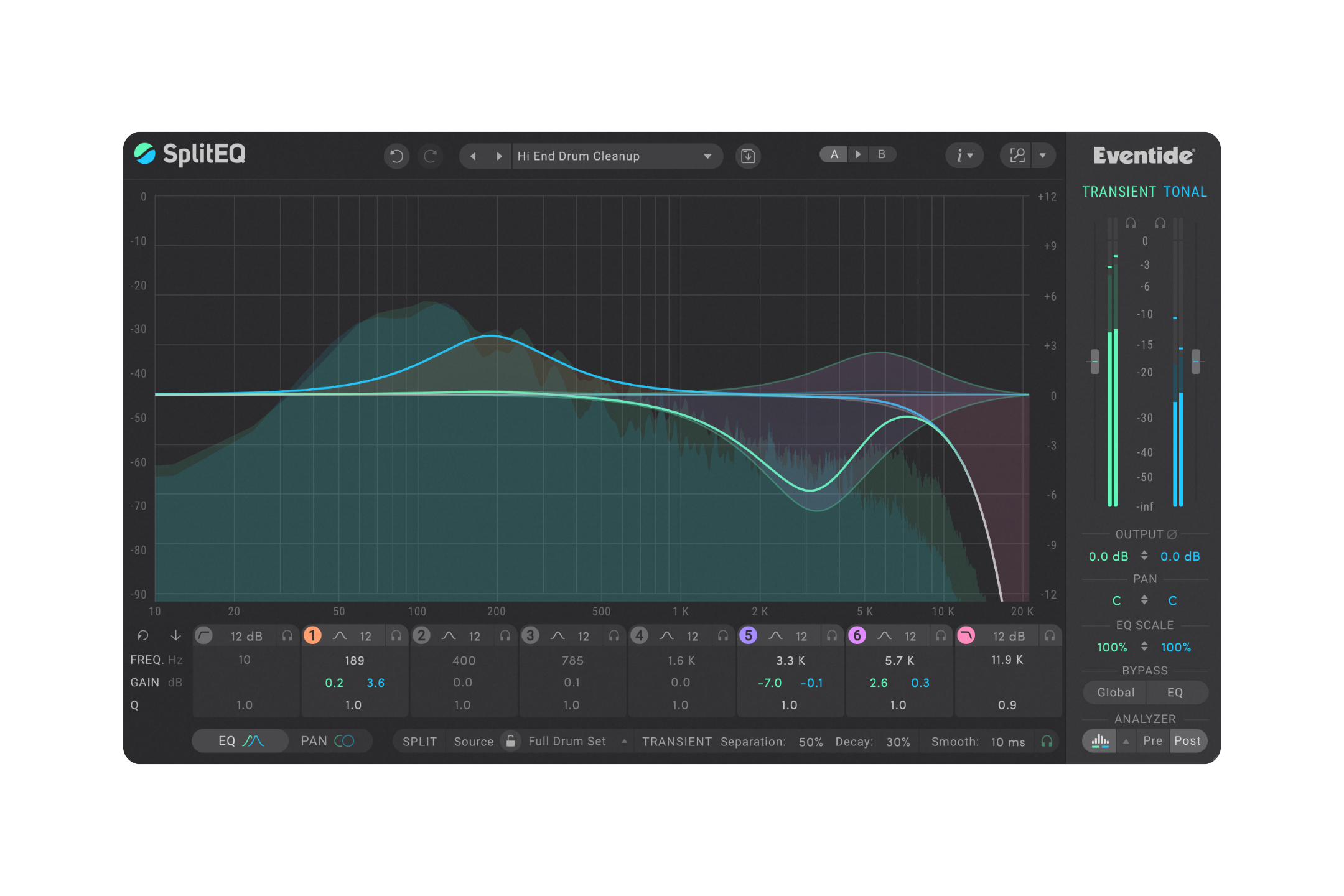Image resolution: width=1344 pixels, height=896 pixels.
Task: Toggle band 5 enable button
Action: [x=748, y=635]
